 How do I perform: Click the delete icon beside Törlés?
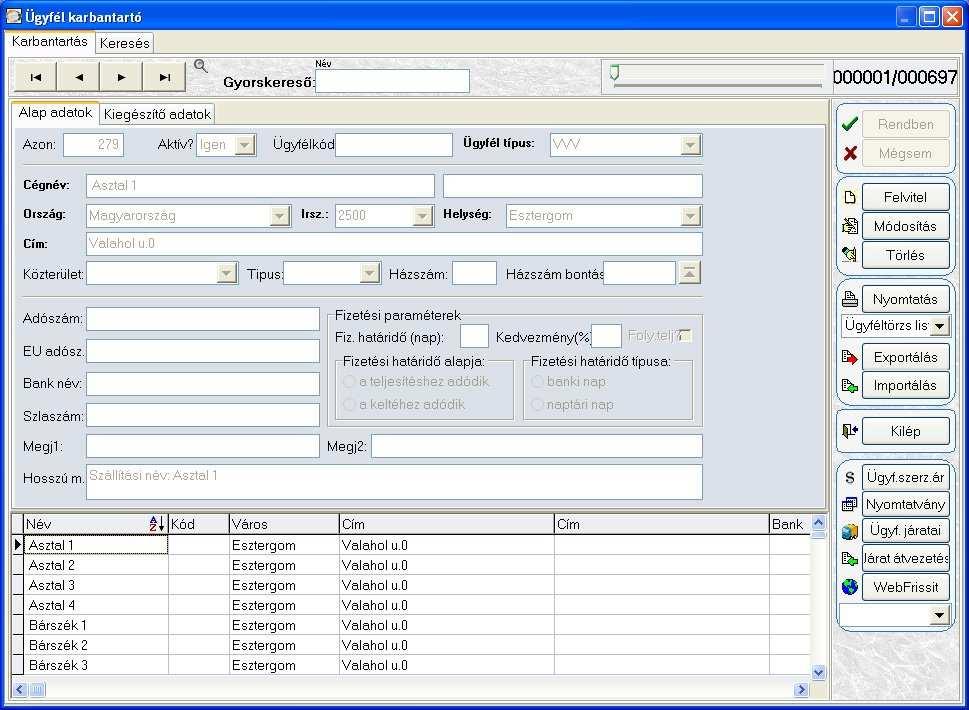(x=850, y=255)
